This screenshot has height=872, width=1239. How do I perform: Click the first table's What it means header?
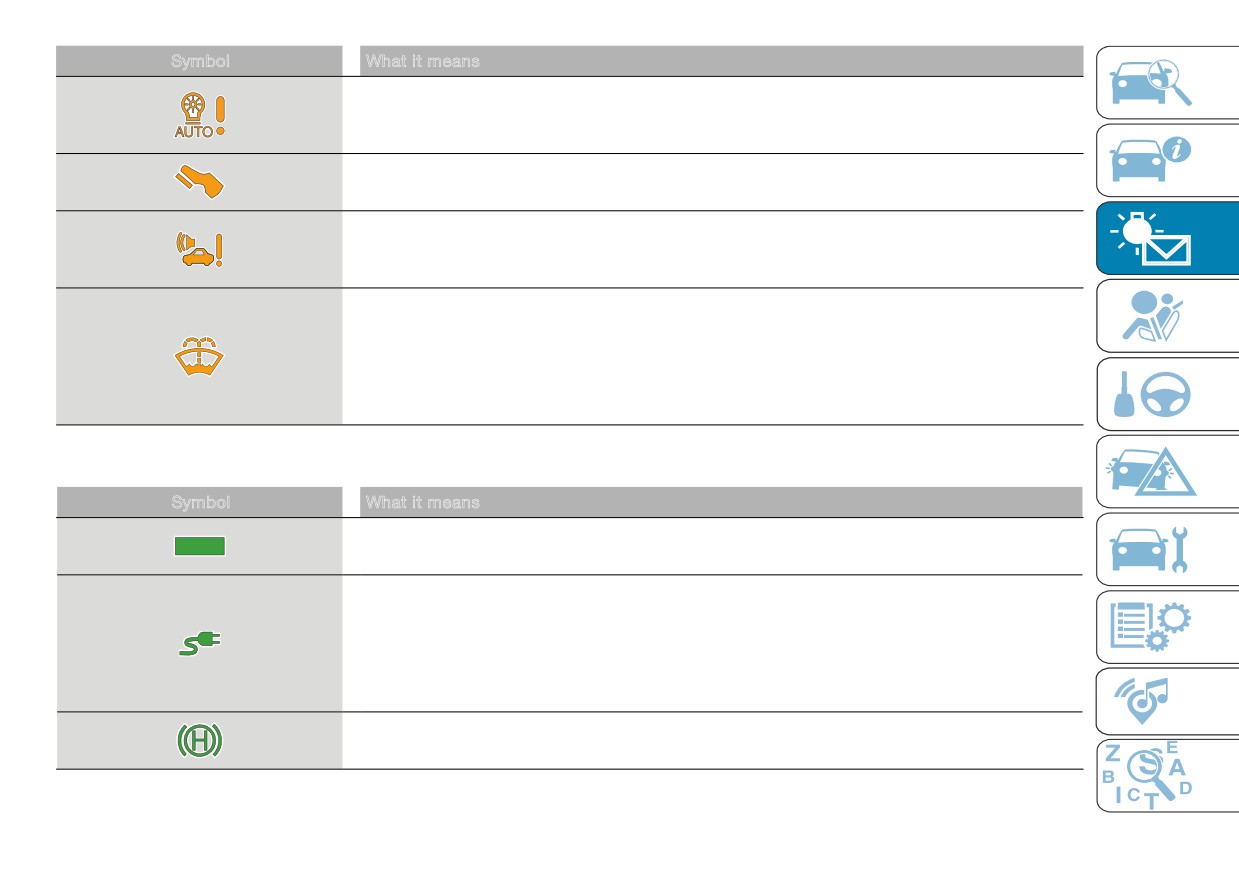pos(422,61)
